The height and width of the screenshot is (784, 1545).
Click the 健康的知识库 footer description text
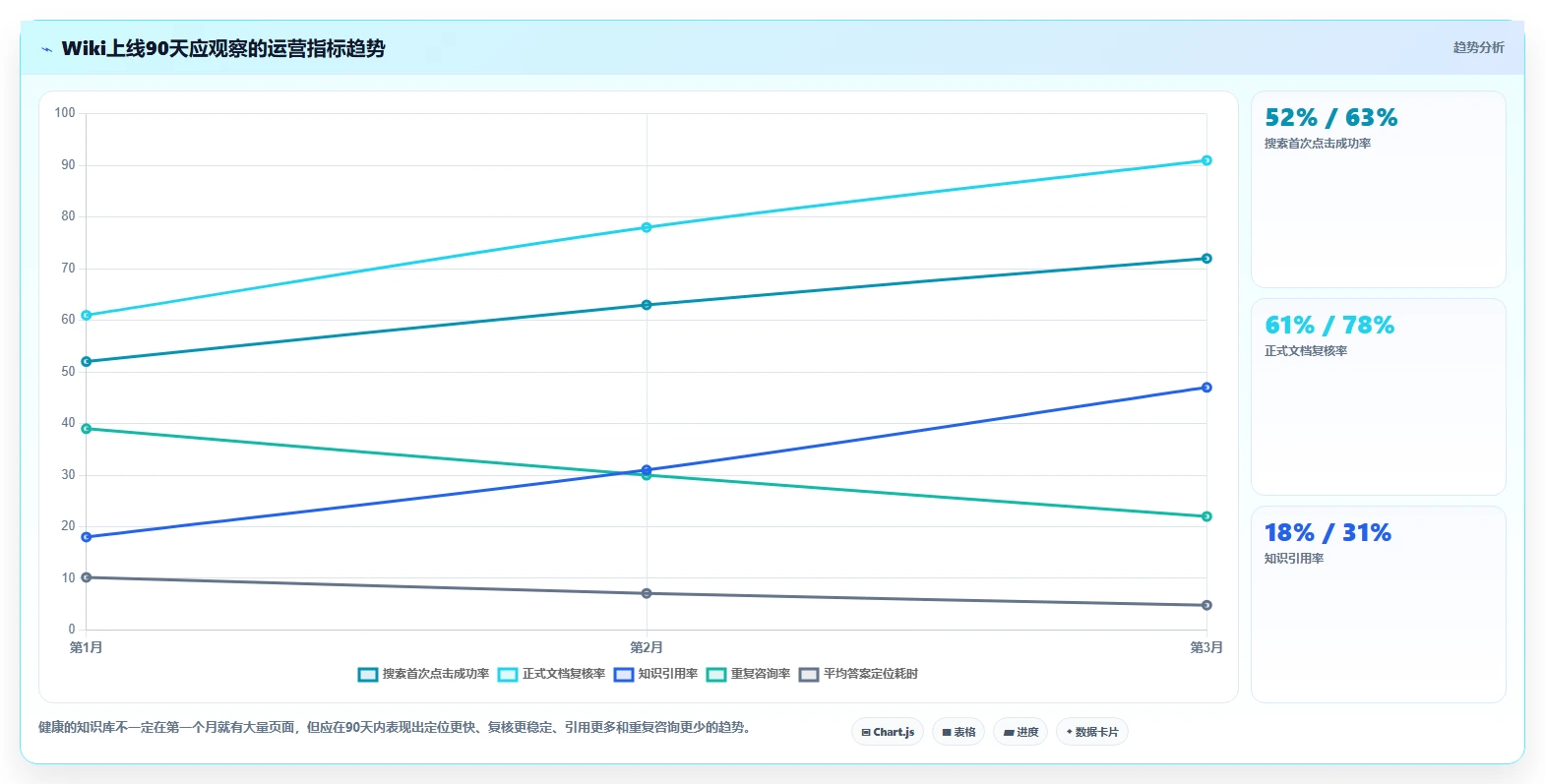click(x=397, y=728)
